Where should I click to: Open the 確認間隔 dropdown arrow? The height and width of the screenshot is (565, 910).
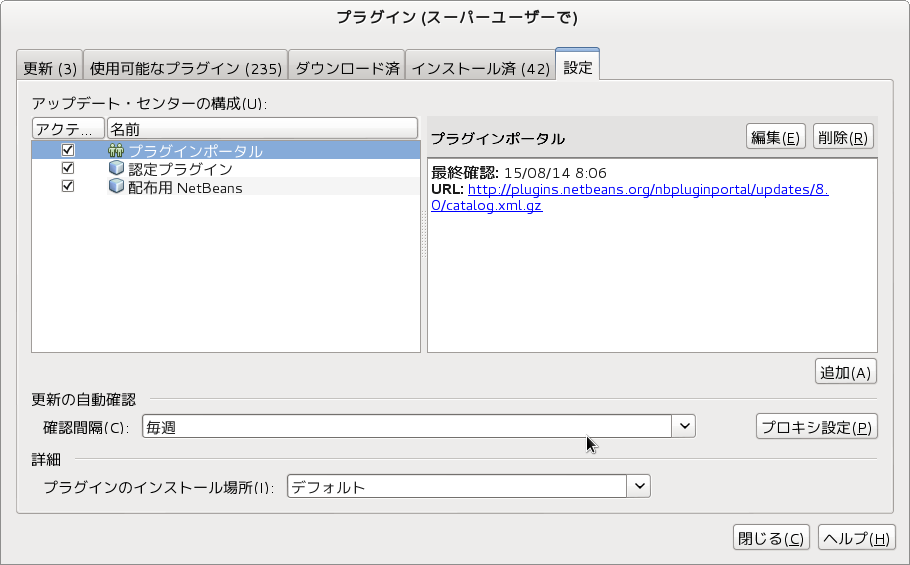pyautogui.click(x=684, y=426)
